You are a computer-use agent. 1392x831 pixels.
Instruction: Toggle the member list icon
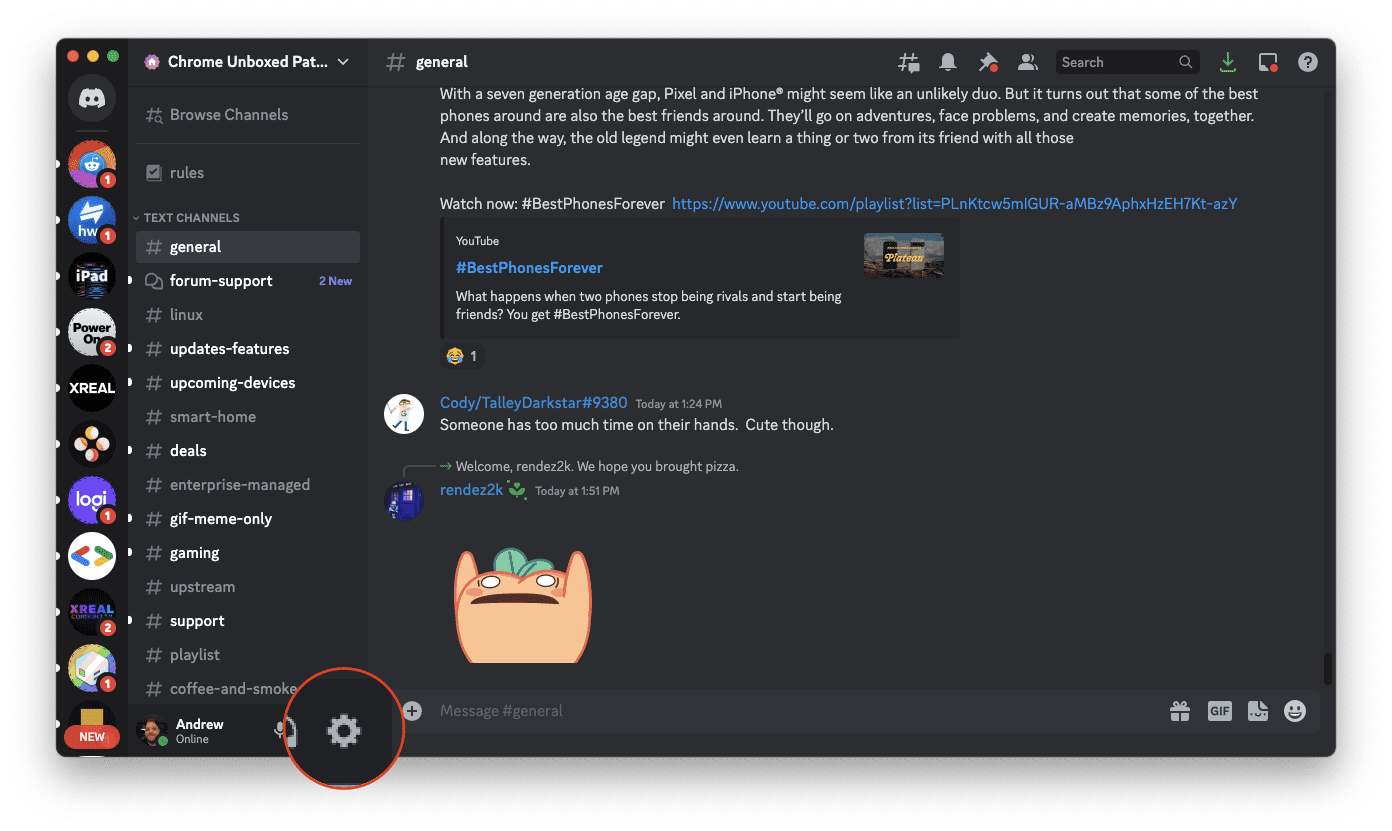point(1027,62)
